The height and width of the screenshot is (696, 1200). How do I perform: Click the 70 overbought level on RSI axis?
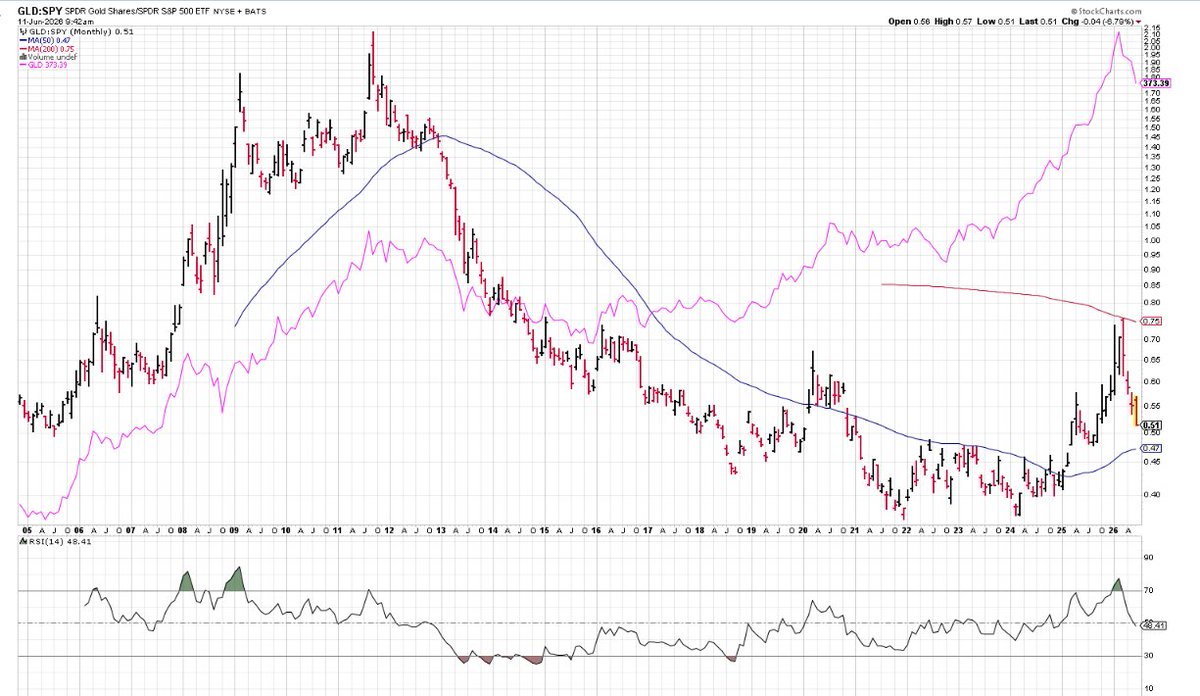pos(1148,591)
